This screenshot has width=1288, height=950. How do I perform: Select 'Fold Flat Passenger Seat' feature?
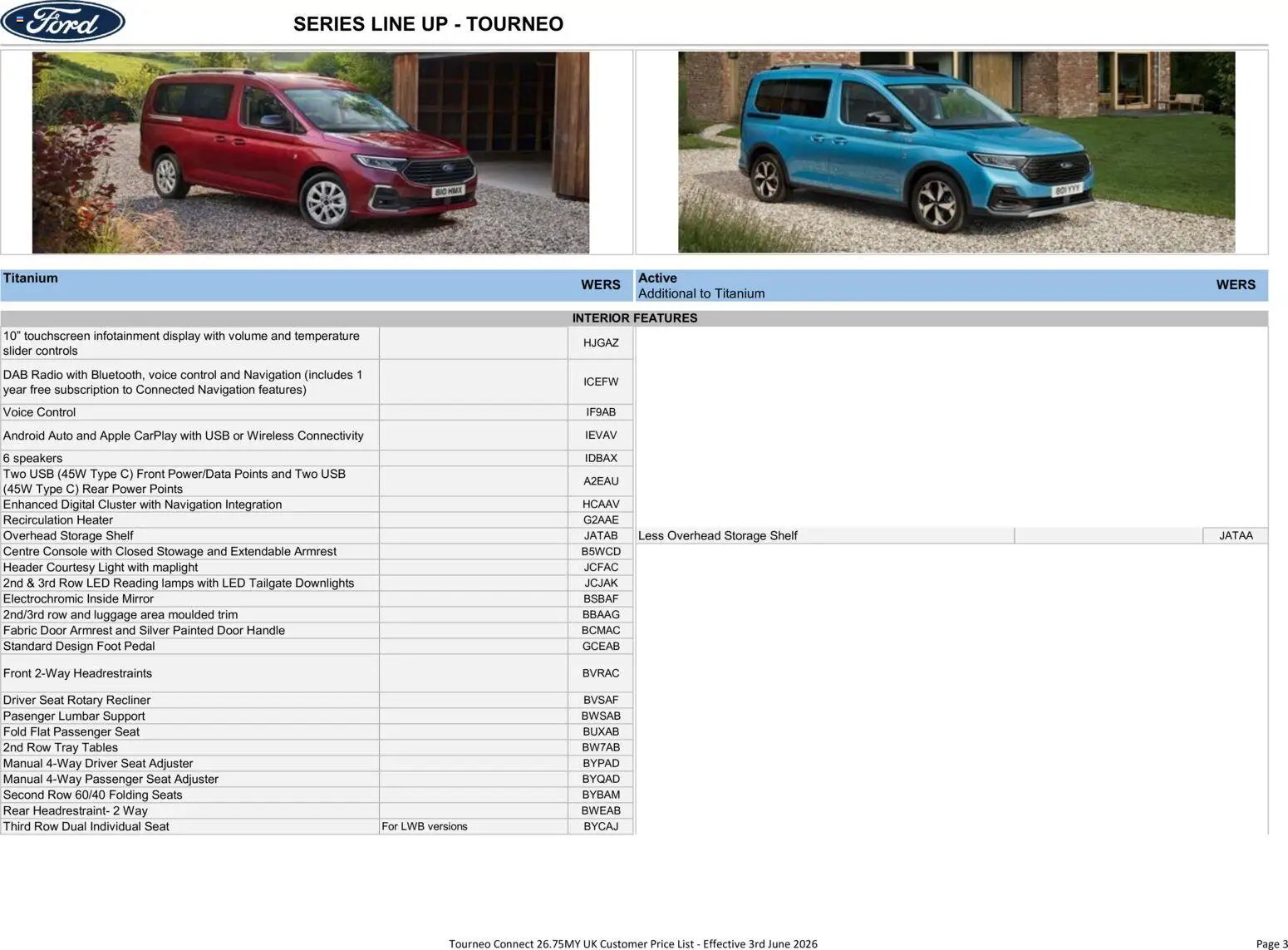[71, 732]
